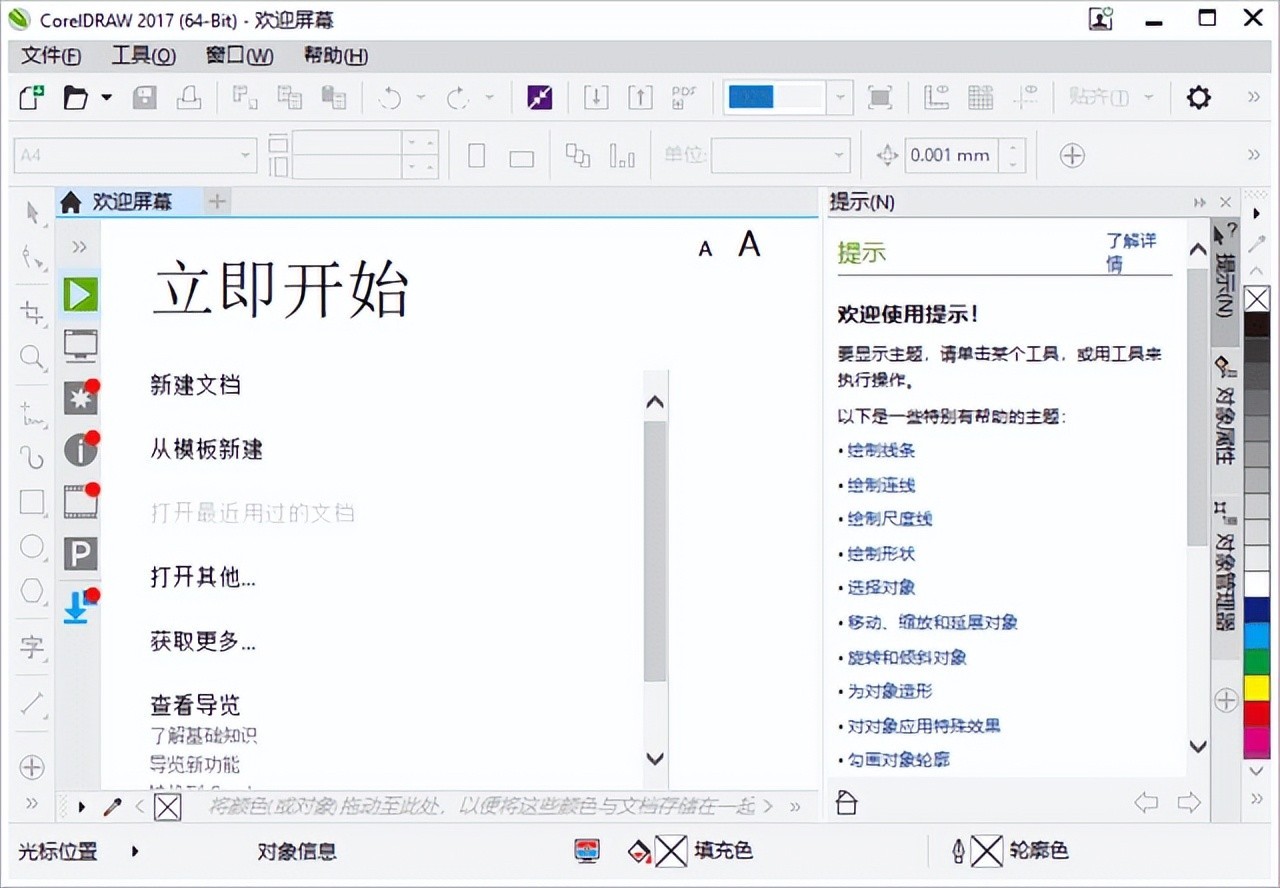Select the Polygon tool in the toolbox
Screen dimensions: 1280x888
(x=32, y=590)
